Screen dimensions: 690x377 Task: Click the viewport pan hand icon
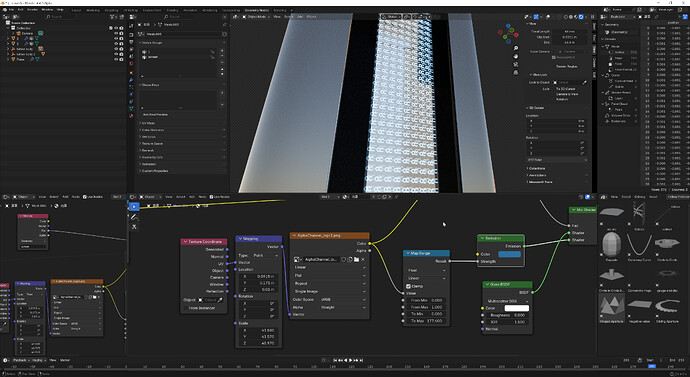(516, 56)
